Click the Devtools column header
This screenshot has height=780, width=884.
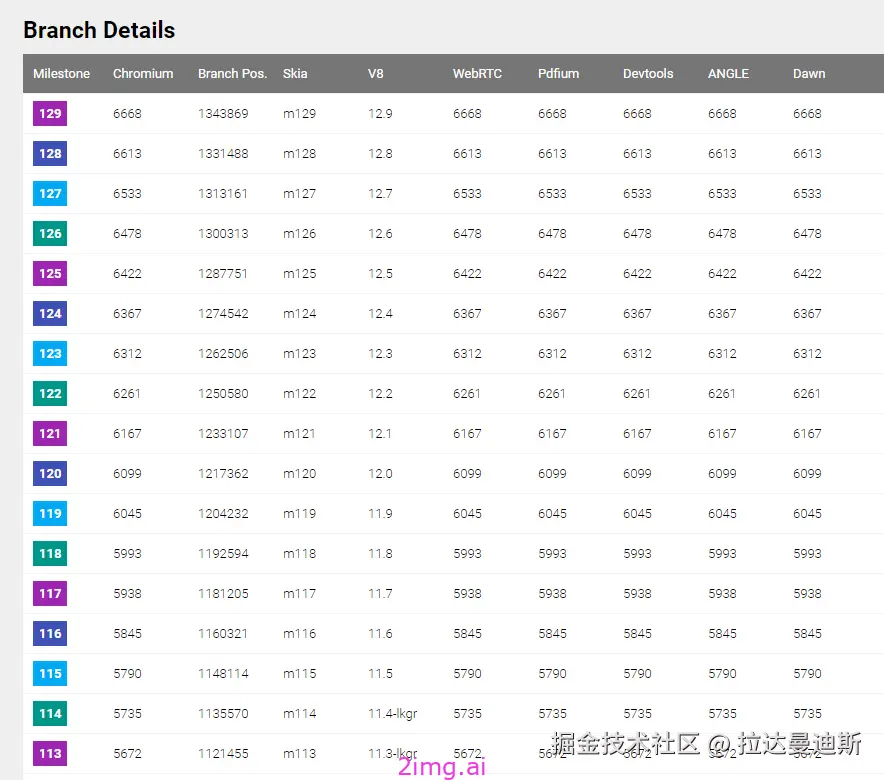(648, 74)
